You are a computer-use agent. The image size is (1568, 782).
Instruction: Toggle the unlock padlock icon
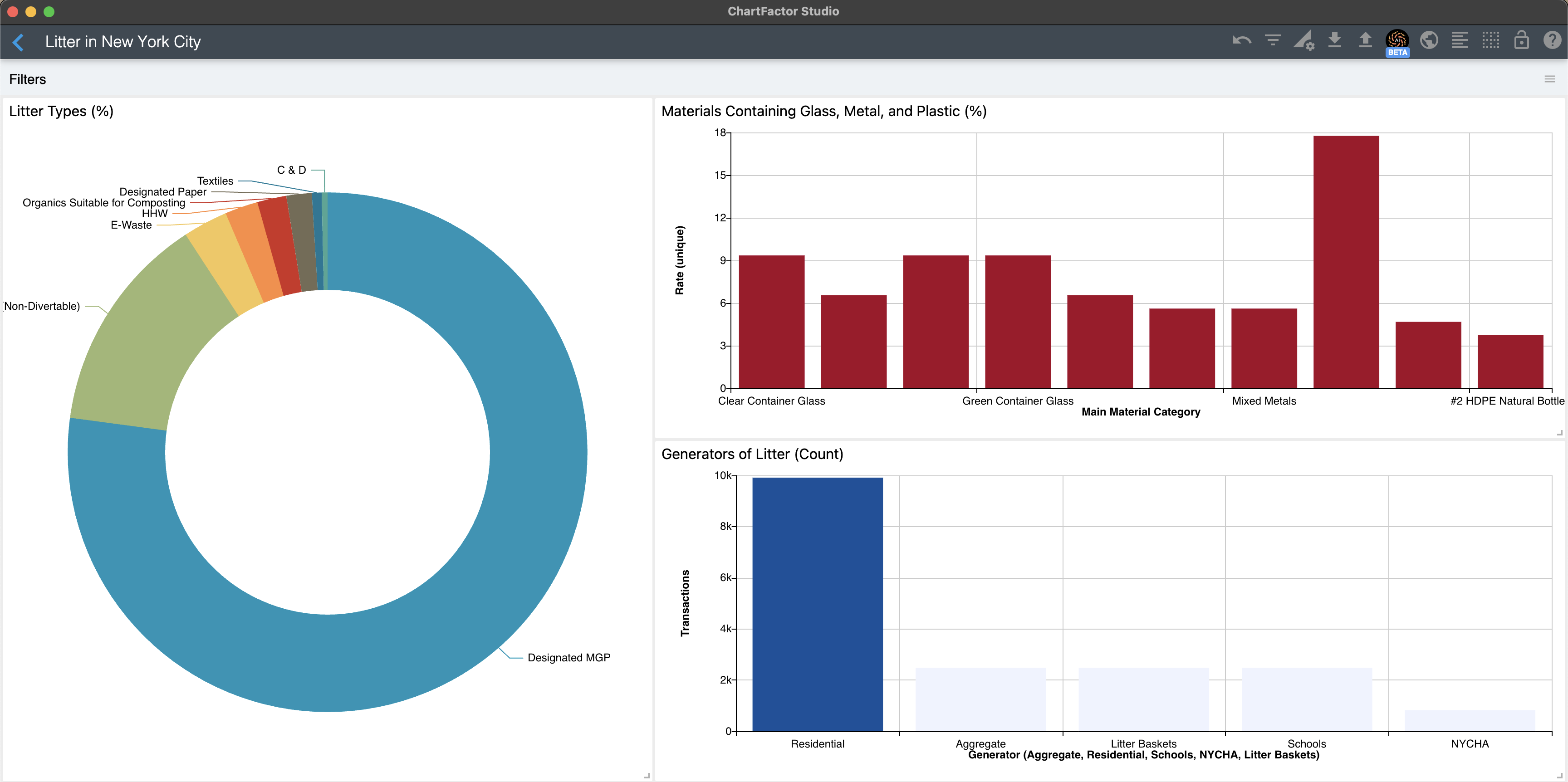pos(1522,41)
